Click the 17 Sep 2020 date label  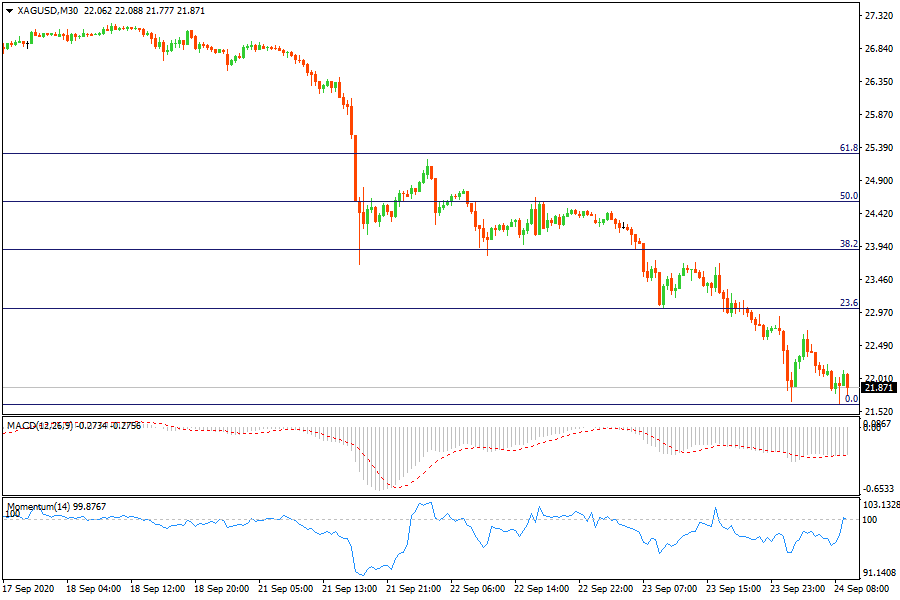click(28, 588)
